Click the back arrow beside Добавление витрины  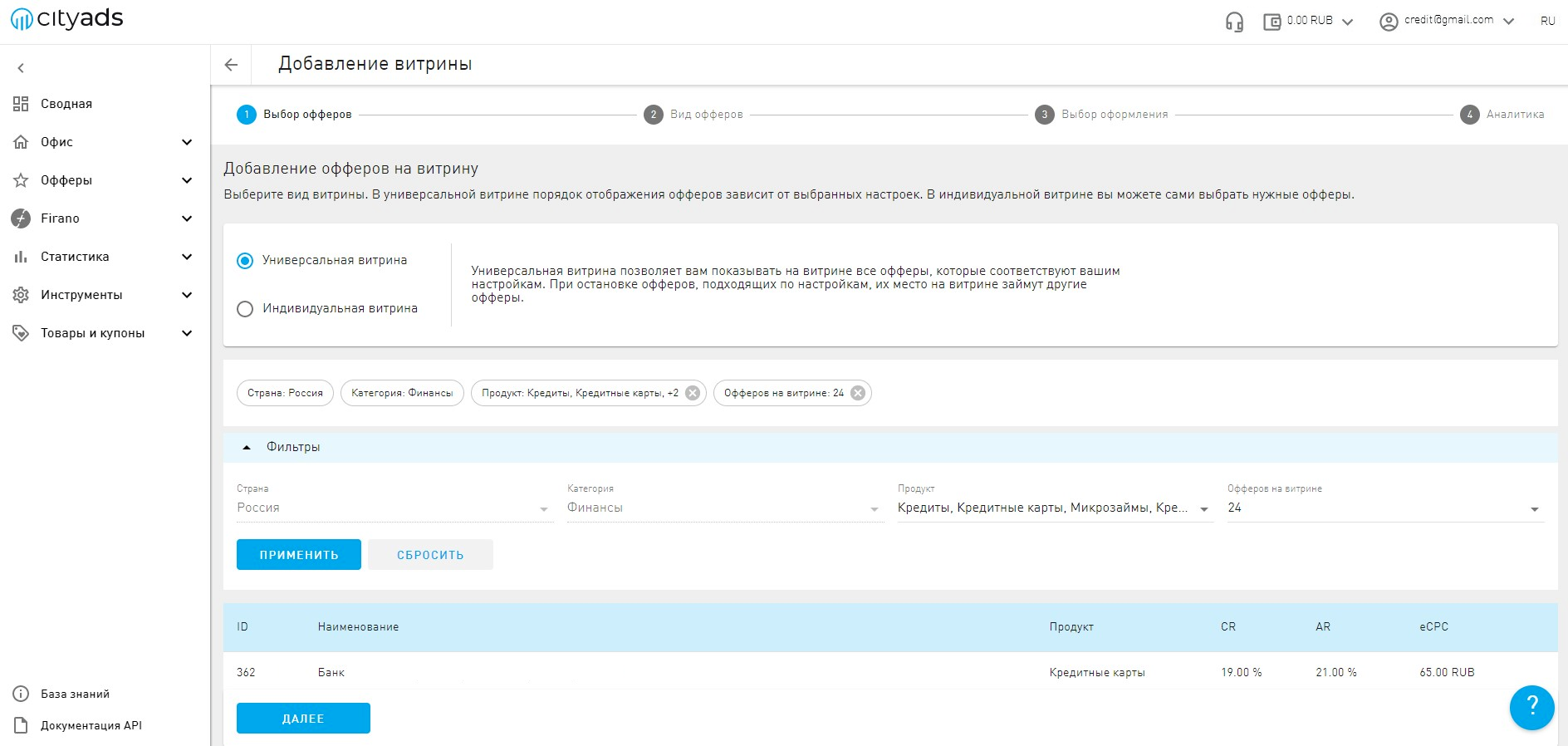[x=231, y=65]
